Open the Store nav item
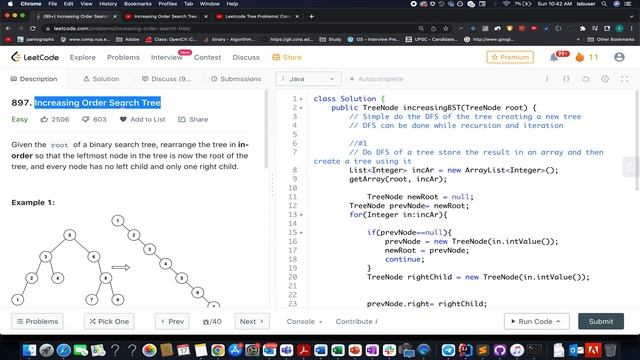Screen dimensions: 640x360 point(287,58)
